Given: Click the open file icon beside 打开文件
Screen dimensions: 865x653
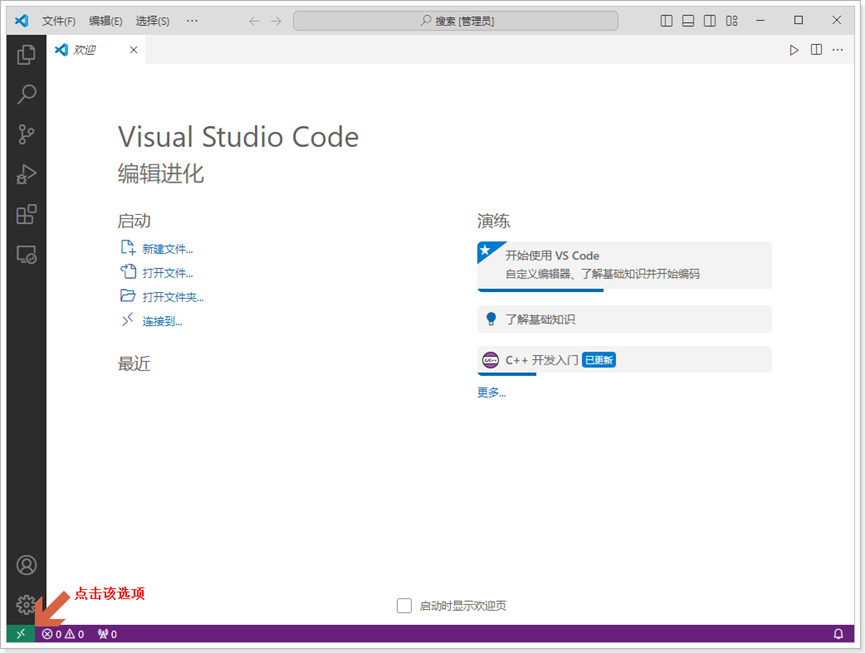Looking at the screenshot, I should pyautogui.click(x=128, y=271).
